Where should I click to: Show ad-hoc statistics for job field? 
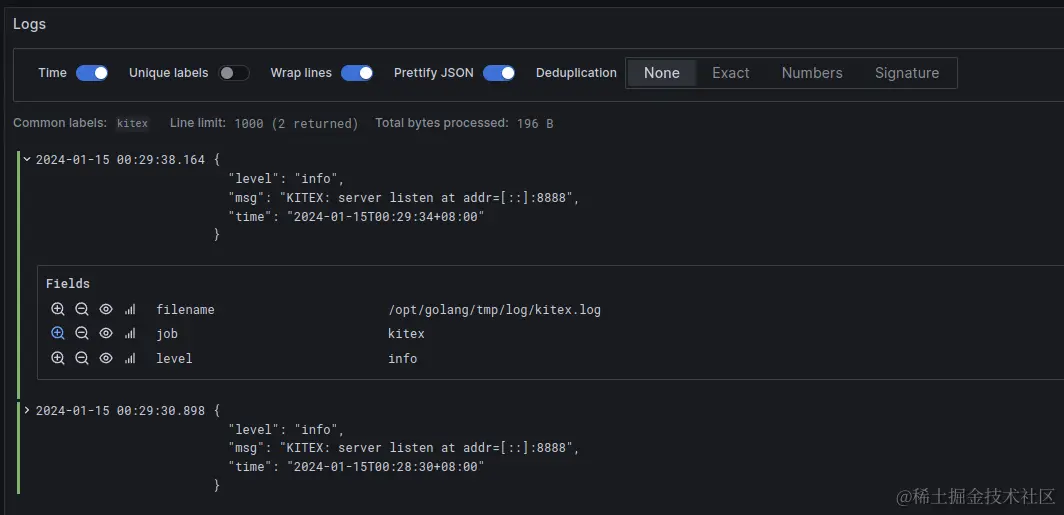tap(130, 334)
